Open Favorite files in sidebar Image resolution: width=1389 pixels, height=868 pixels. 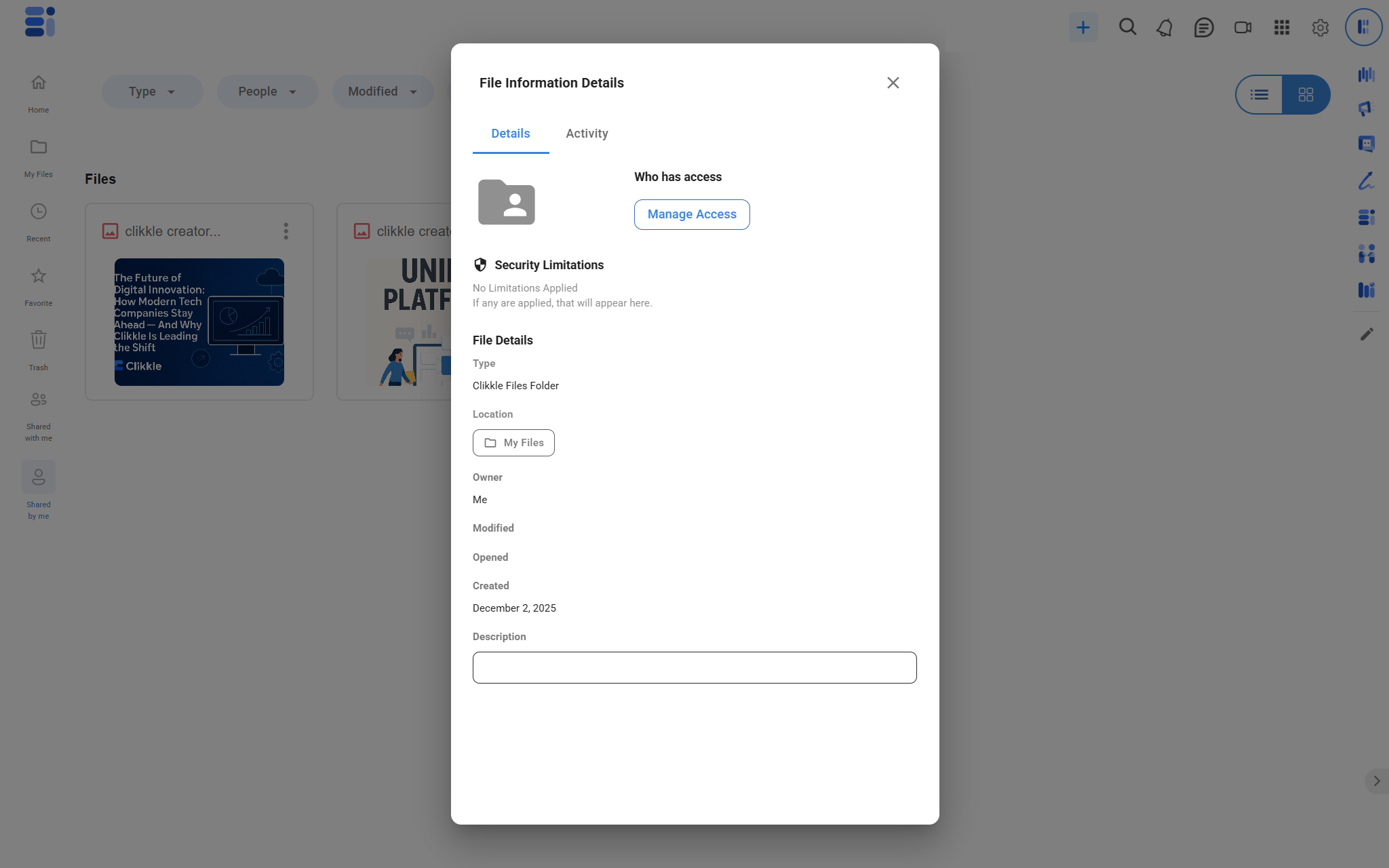(38, 284)
